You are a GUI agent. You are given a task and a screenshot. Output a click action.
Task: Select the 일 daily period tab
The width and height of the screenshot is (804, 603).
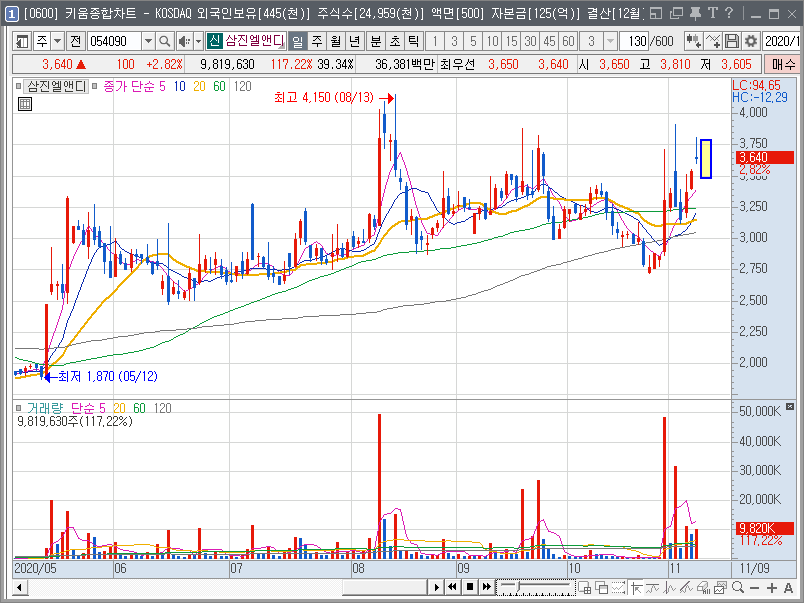[297, 41]
